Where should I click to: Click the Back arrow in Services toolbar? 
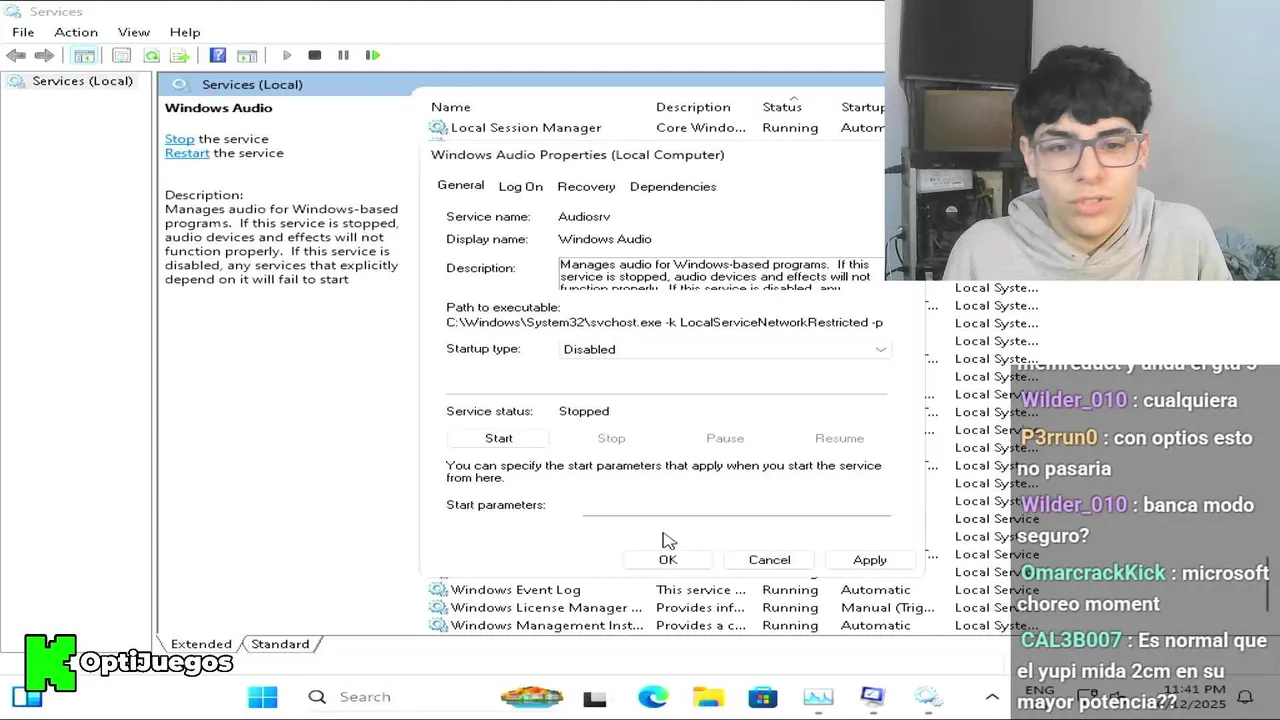[x=16, y=55]
